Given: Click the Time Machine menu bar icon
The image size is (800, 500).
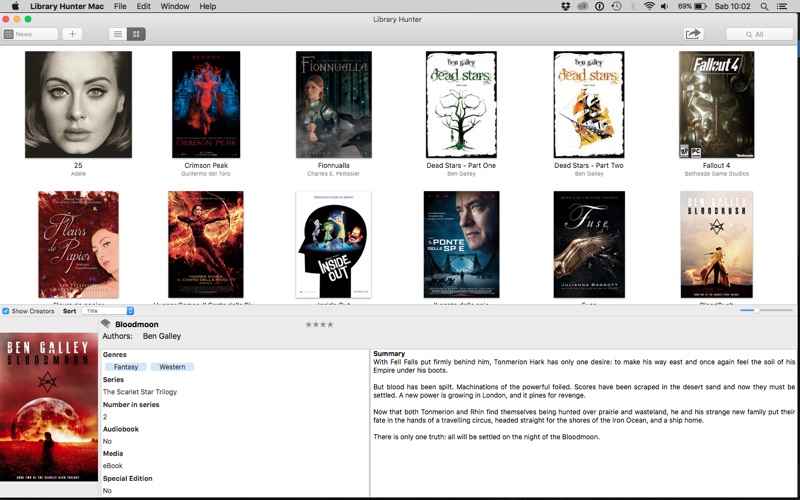Looking at the screenshot, I should [x=616, y=6].
